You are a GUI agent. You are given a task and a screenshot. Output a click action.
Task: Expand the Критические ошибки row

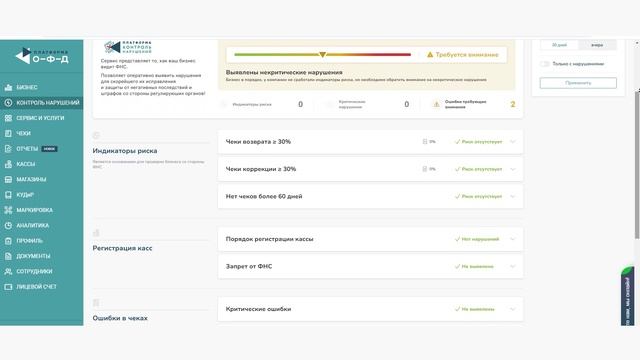tap(513, 309)
